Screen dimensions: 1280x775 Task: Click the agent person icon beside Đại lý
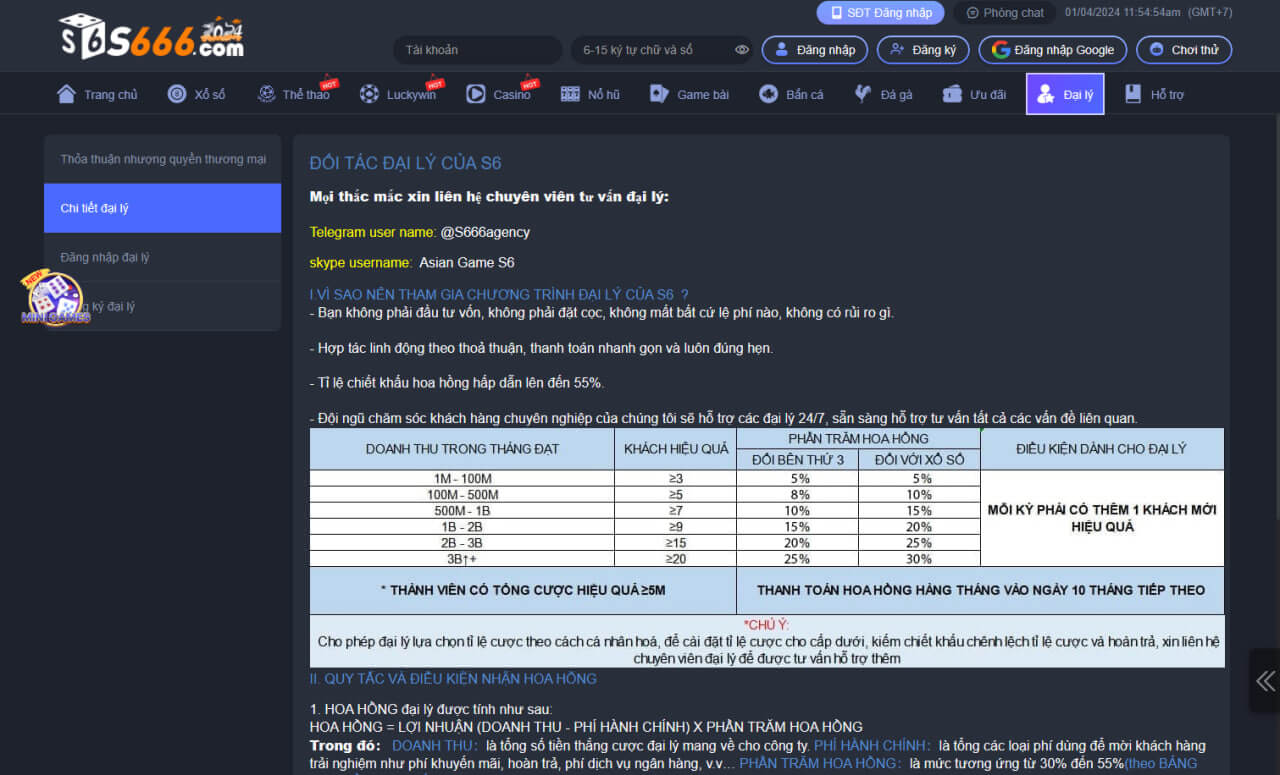(x=1046, y=94)
